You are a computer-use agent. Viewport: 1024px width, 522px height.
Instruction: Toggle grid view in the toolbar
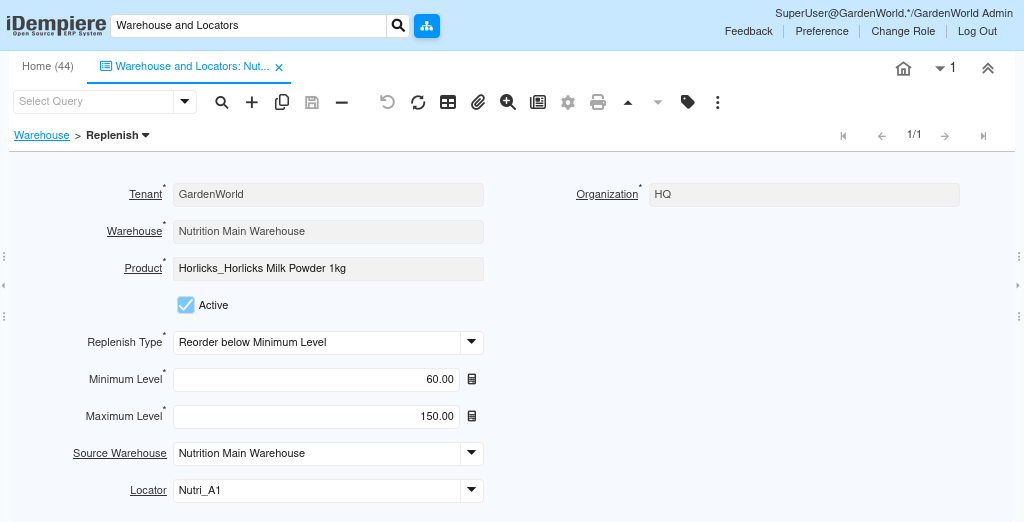tap(448, 102)
